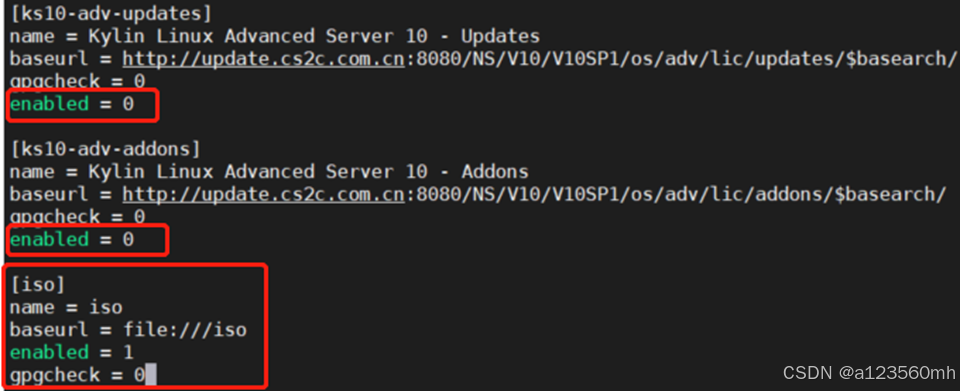Click enabled = 0 in the addons section
Screen dimensions: 960x391
click(x=72, y=239)
